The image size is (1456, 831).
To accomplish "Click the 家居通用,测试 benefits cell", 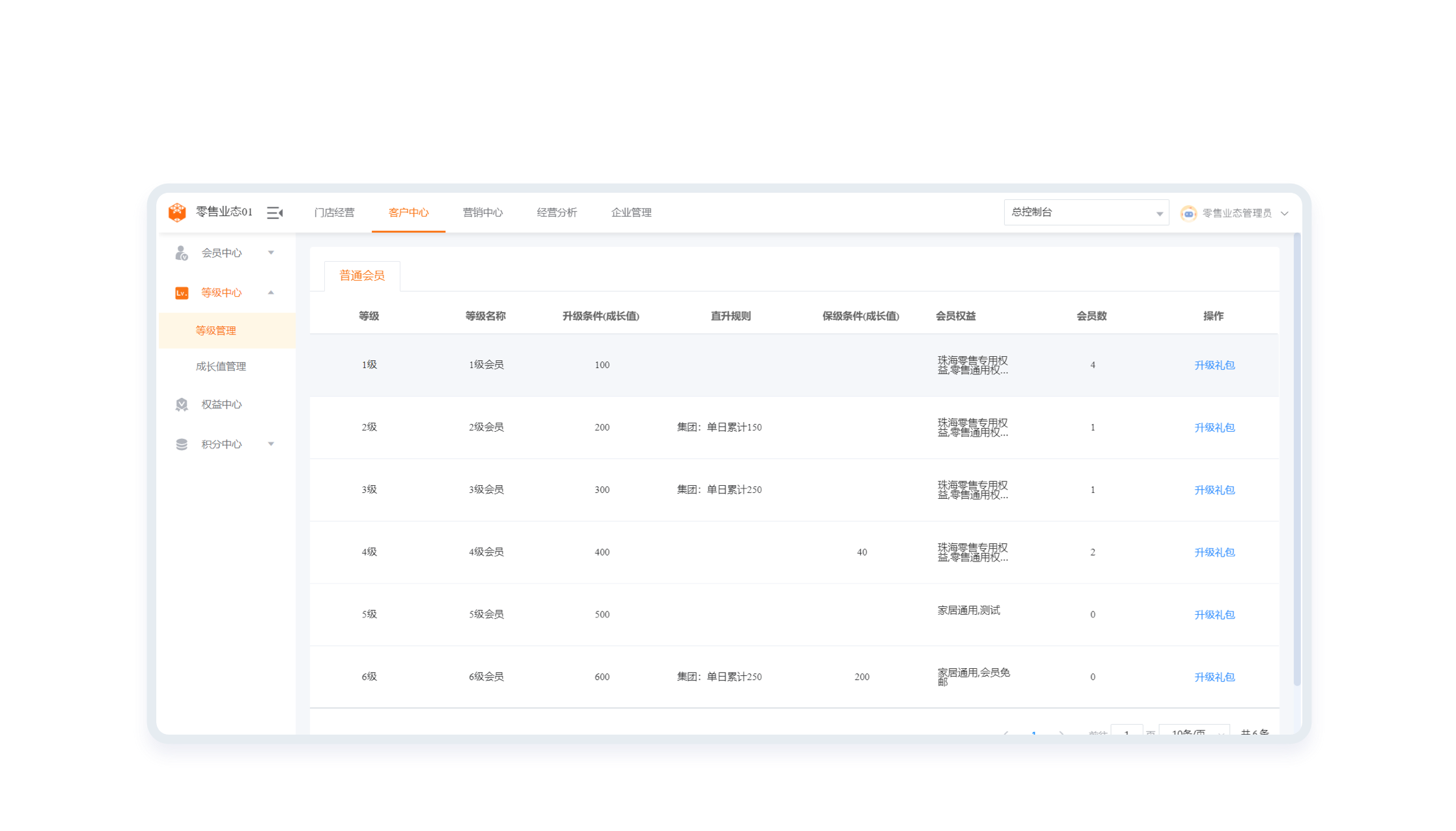I will (x=969, y=610).
